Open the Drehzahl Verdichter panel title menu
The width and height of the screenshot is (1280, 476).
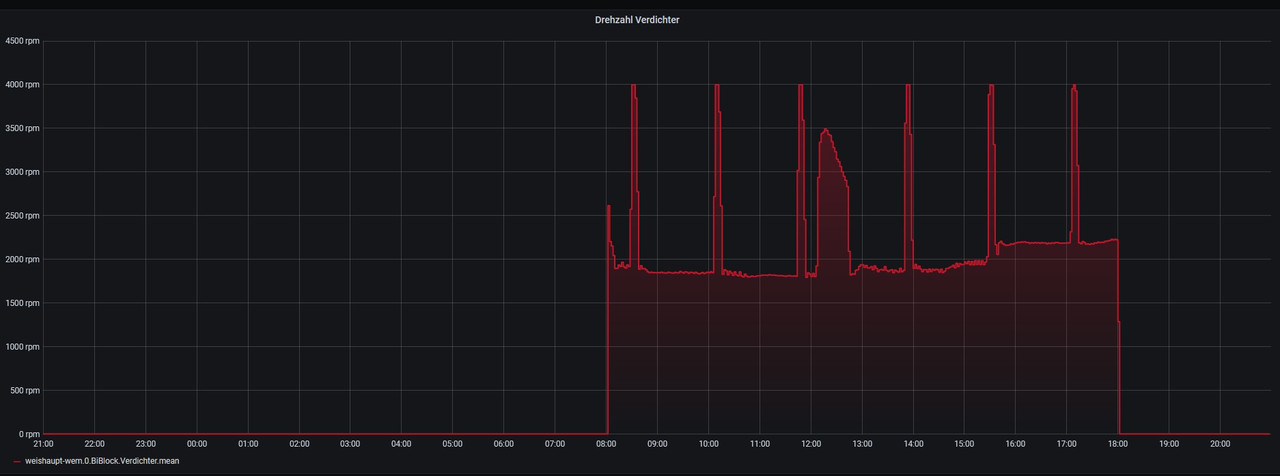[637, 20]
